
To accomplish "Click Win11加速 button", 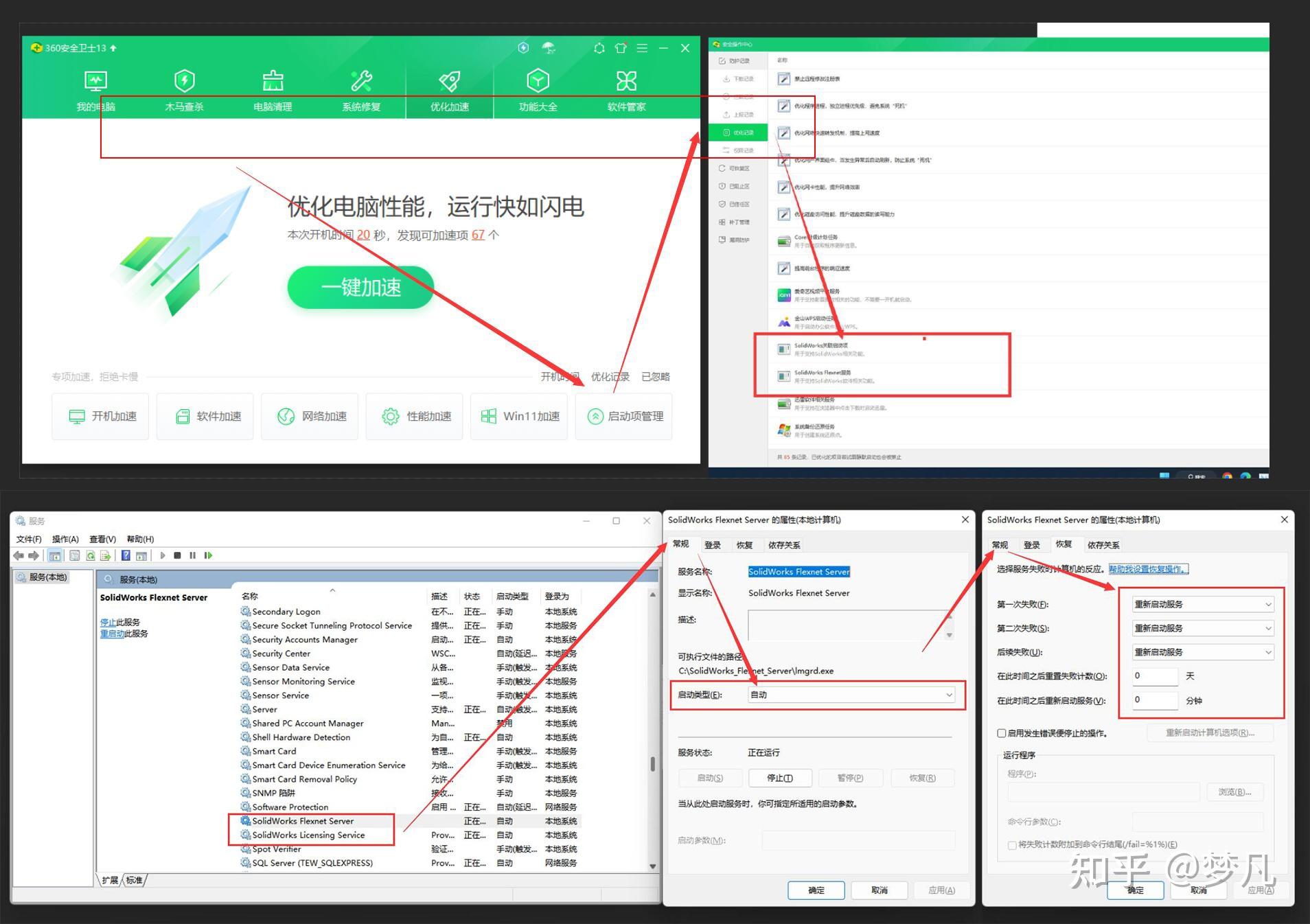I will tap(519, 416).
